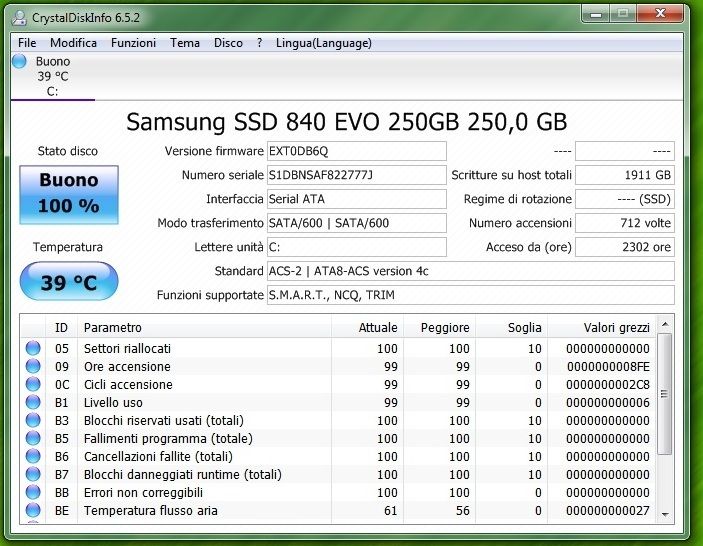Click status orb for Errori non correggibili row
Screen dimensions: 703x546
(x=33, y=492)
